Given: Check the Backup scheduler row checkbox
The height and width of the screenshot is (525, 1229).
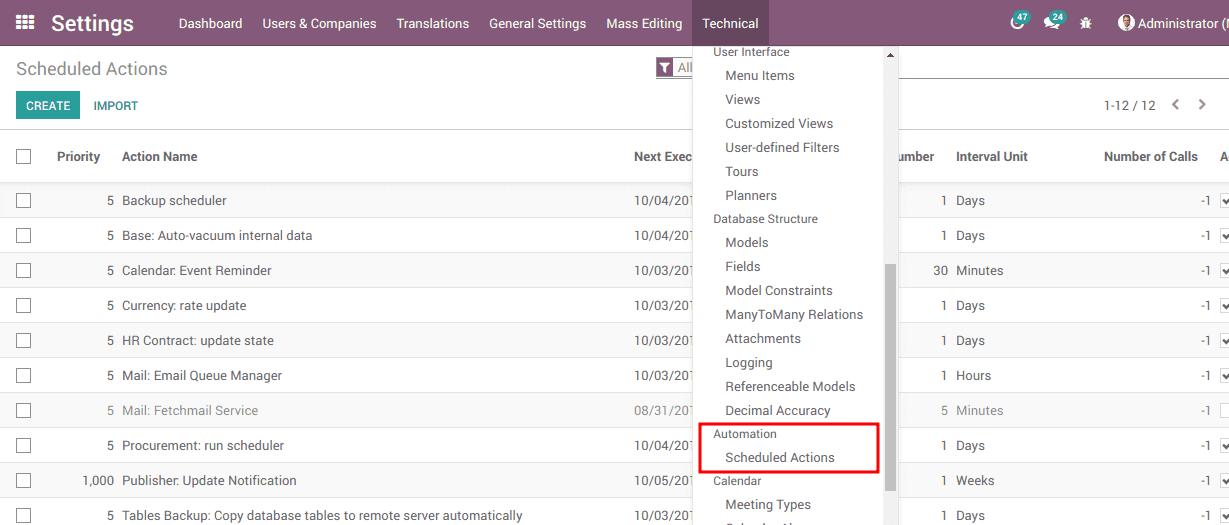Looking at the screenshot, I should pos(24,200).
